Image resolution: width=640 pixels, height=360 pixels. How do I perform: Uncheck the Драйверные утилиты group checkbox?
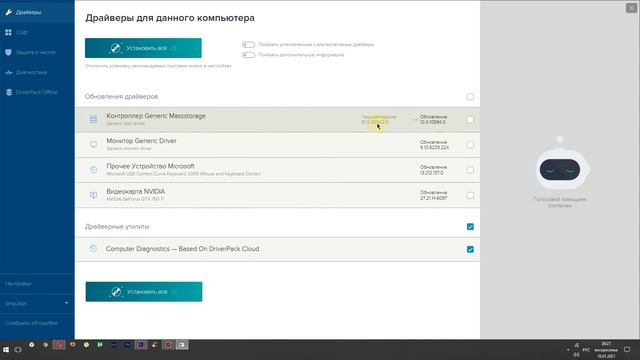point(470,227)
